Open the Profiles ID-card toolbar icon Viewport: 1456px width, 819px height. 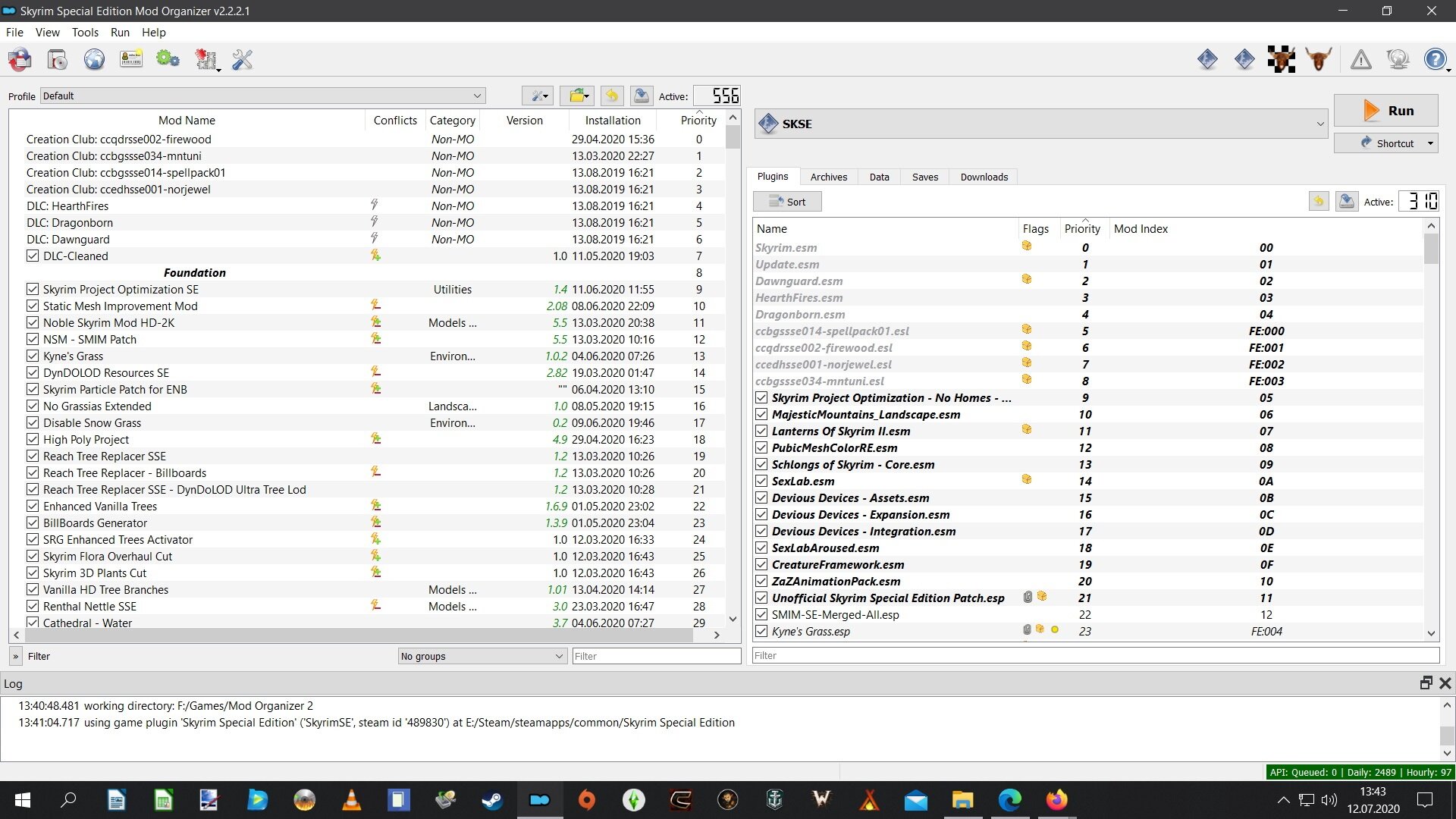tap(131, 59)
